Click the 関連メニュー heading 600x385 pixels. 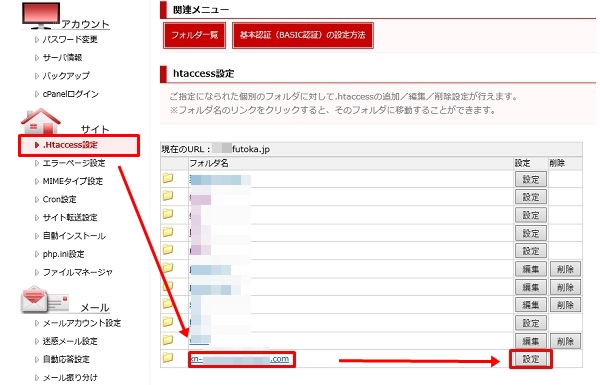tap(201, 10)
